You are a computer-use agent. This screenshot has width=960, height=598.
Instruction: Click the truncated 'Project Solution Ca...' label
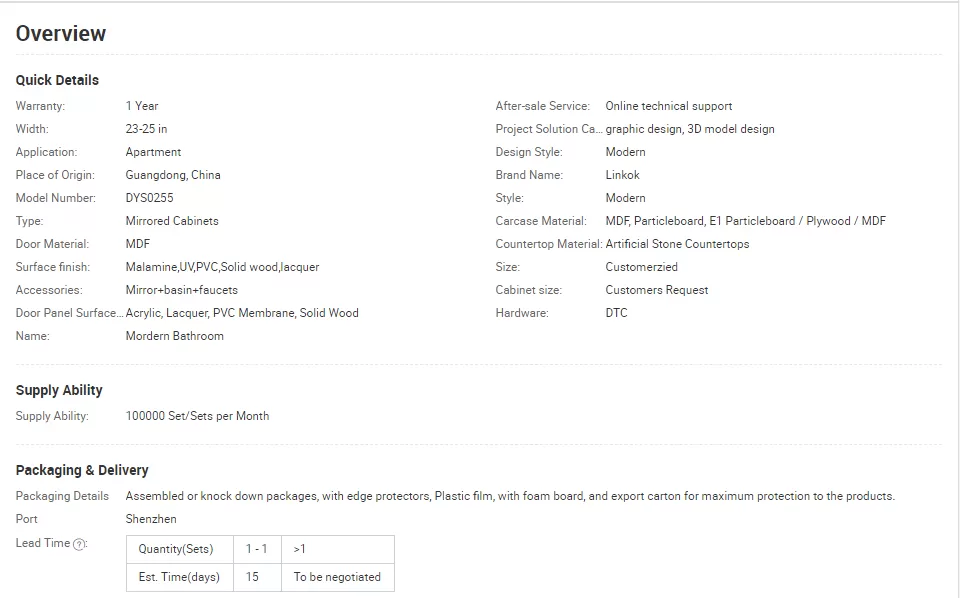coord(549,129)
